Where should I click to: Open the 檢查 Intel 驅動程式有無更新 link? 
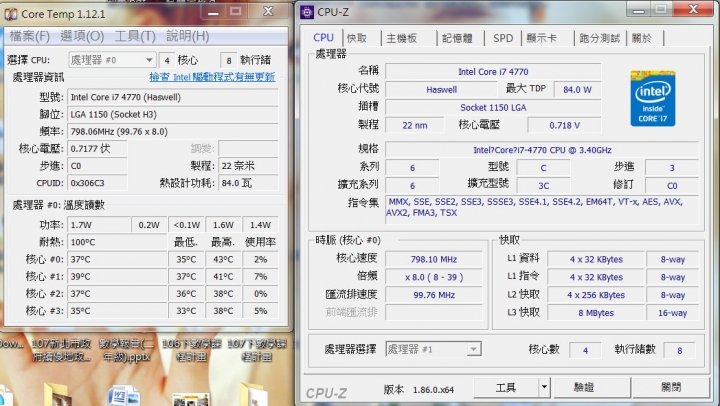pos(212,77)
